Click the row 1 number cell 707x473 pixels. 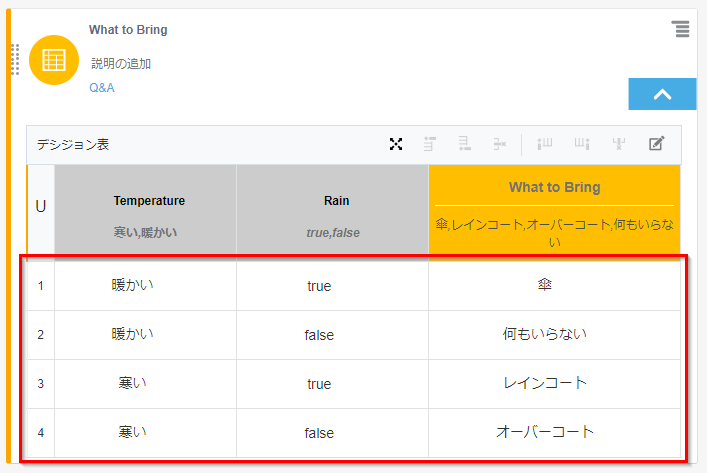click(x=41, y=286)
